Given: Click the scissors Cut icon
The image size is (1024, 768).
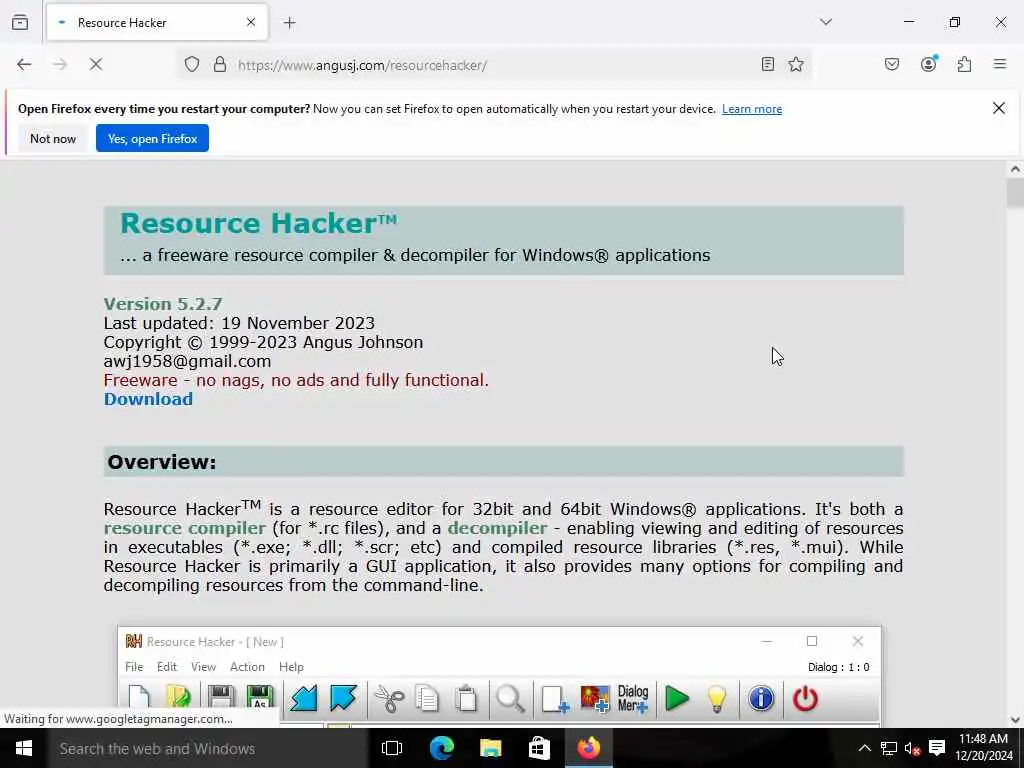Looking at the screenshot, I should click(389, 699).
